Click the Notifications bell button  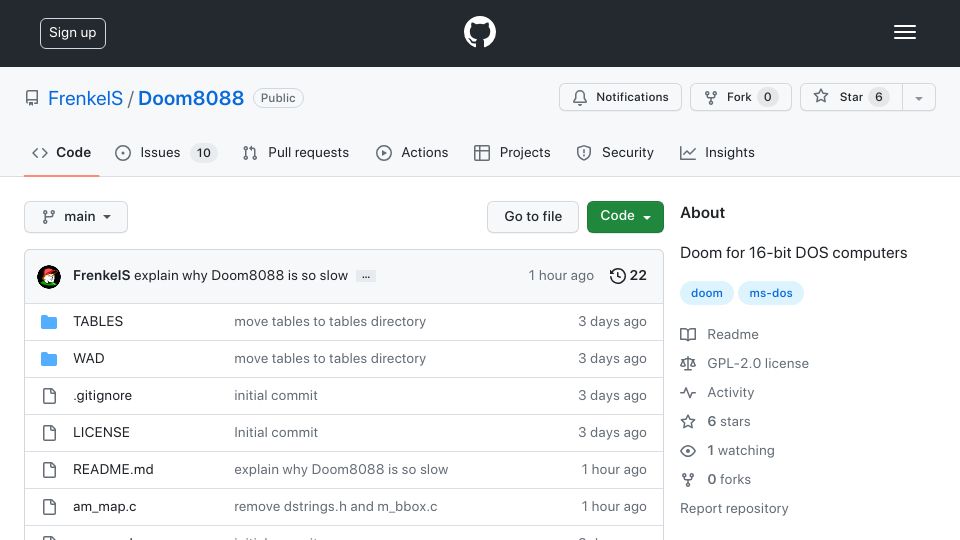point(620,97)
